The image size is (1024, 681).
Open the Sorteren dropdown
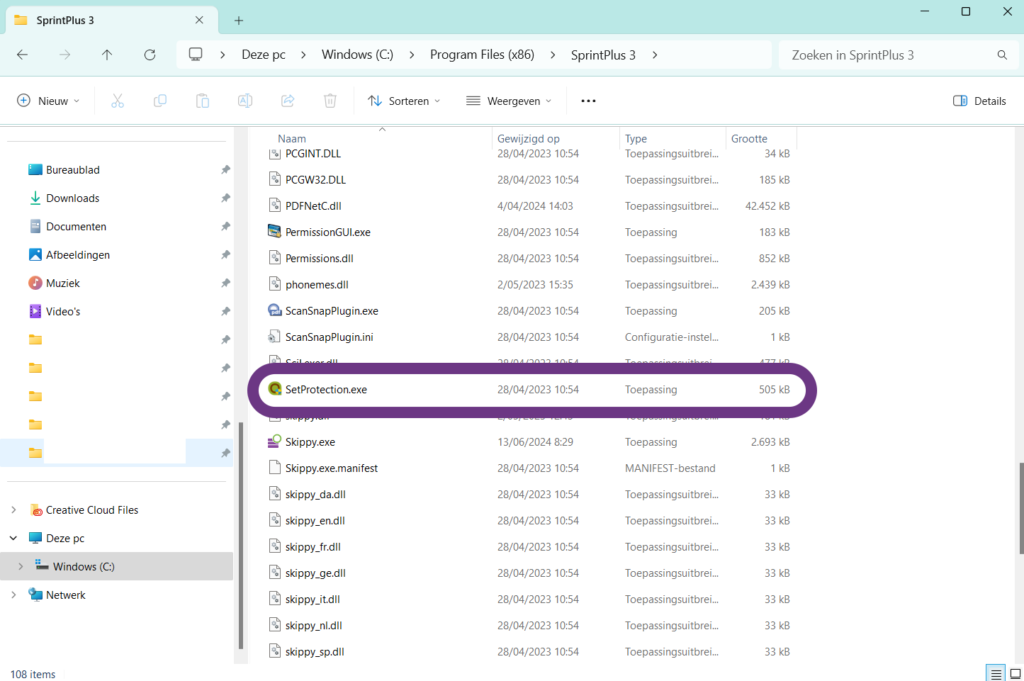[x=404, y=101]
